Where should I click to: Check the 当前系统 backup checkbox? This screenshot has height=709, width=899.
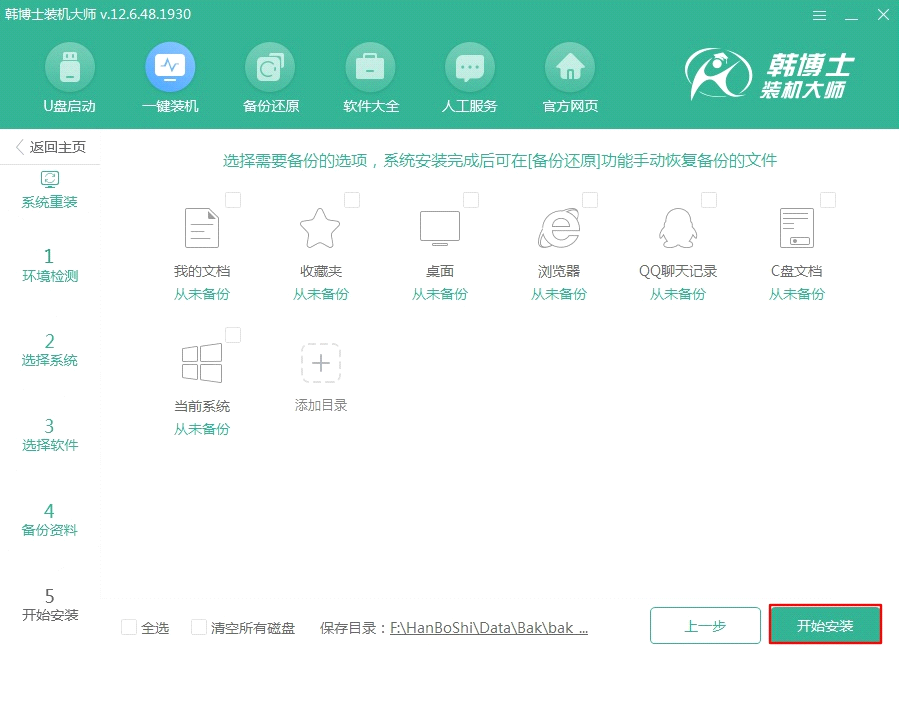tap(234, 335)
